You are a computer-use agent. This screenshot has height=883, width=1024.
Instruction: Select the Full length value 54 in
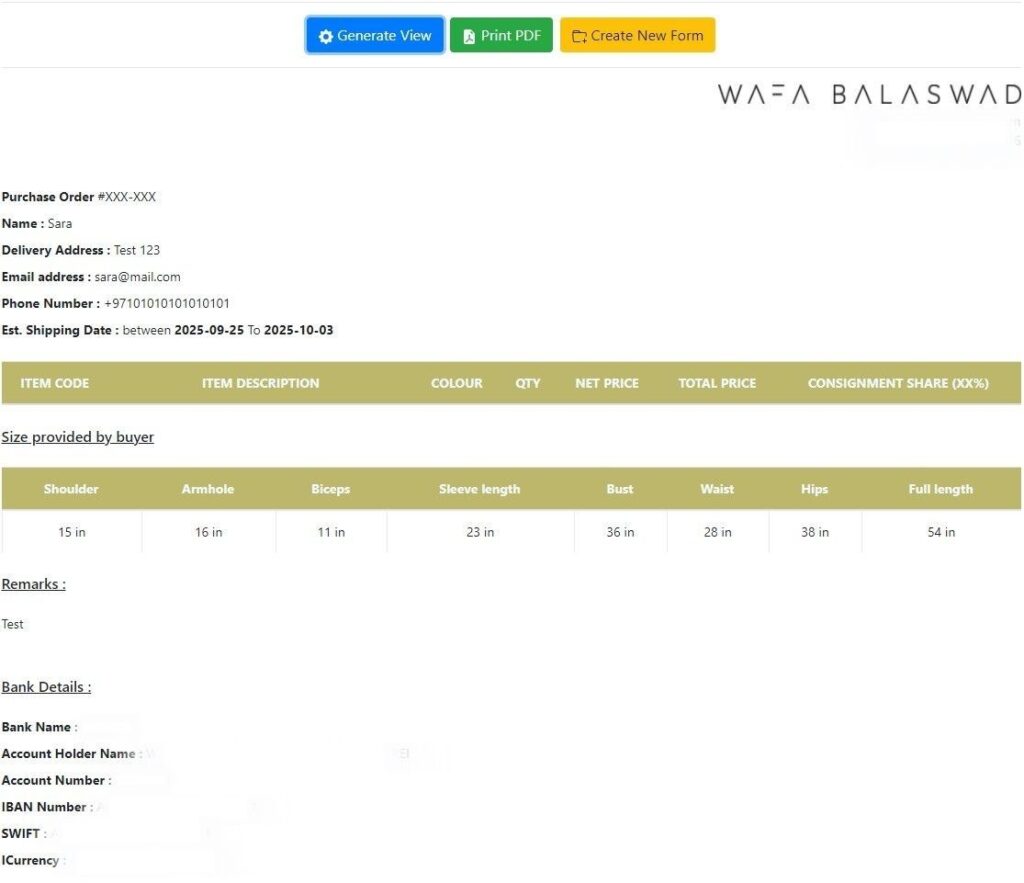pos(940,532)
